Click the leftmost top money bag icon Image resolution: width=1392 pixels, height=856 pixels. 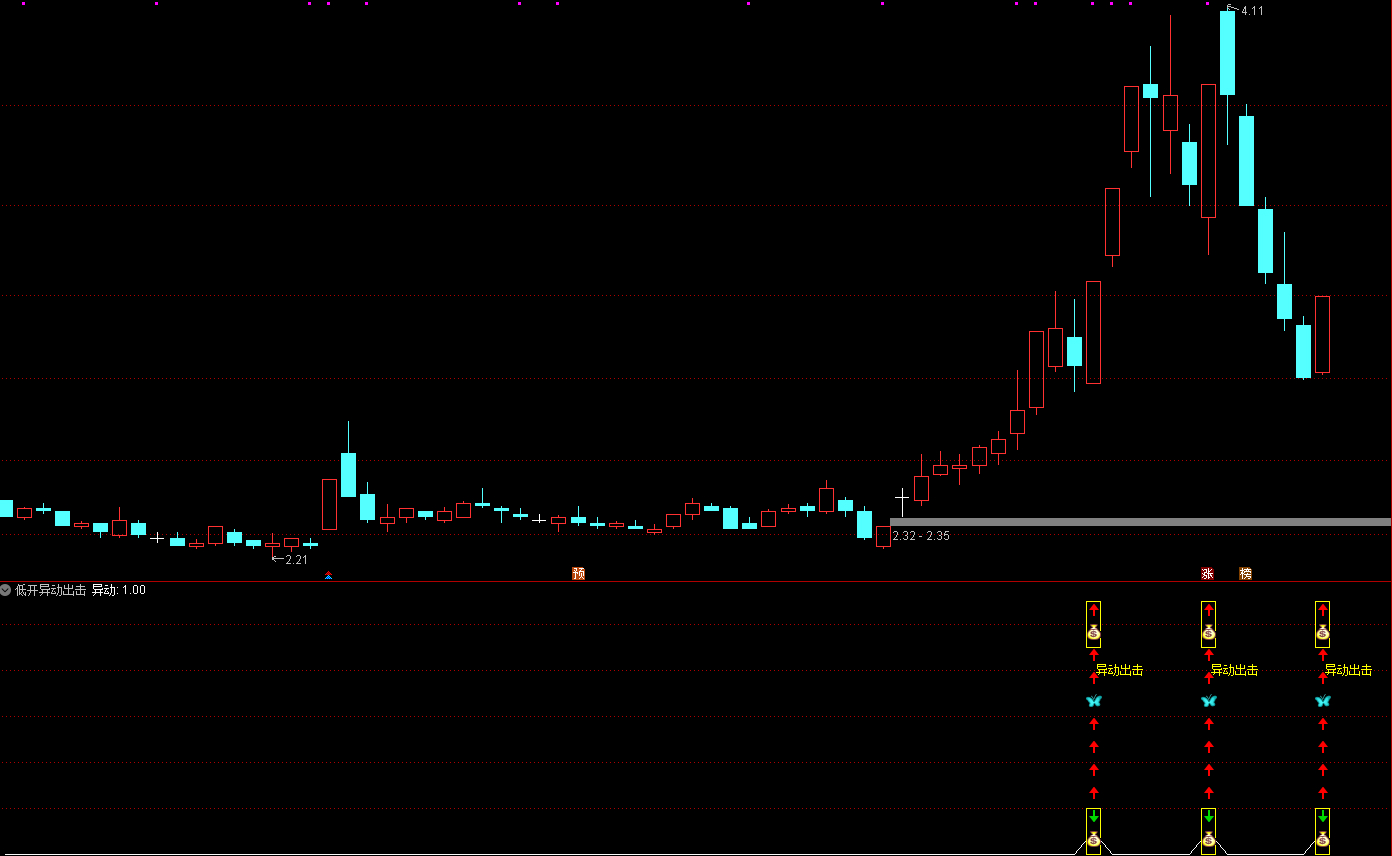coord(1094,633)
